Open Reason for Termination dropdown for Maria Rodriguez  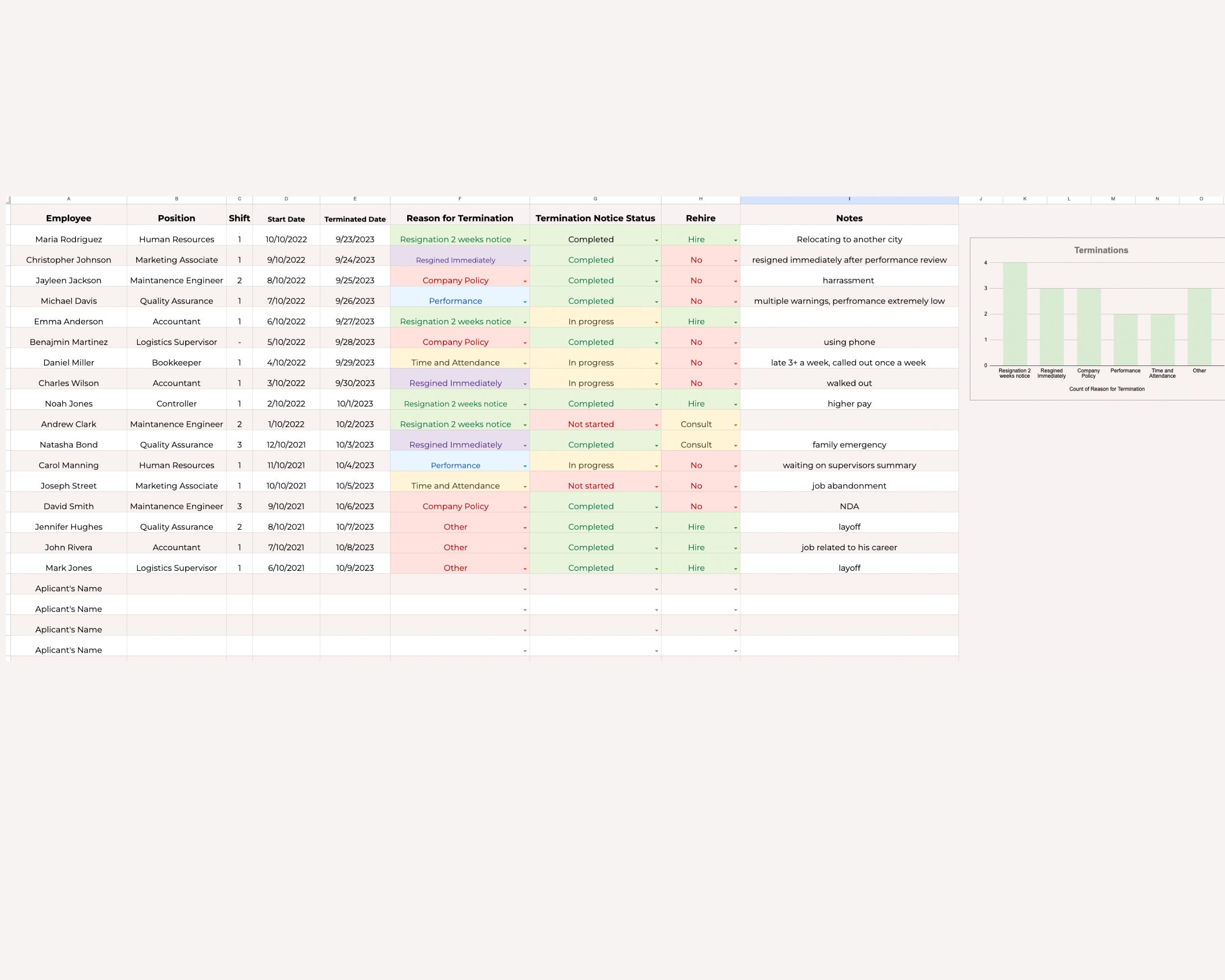click(524, 239)
